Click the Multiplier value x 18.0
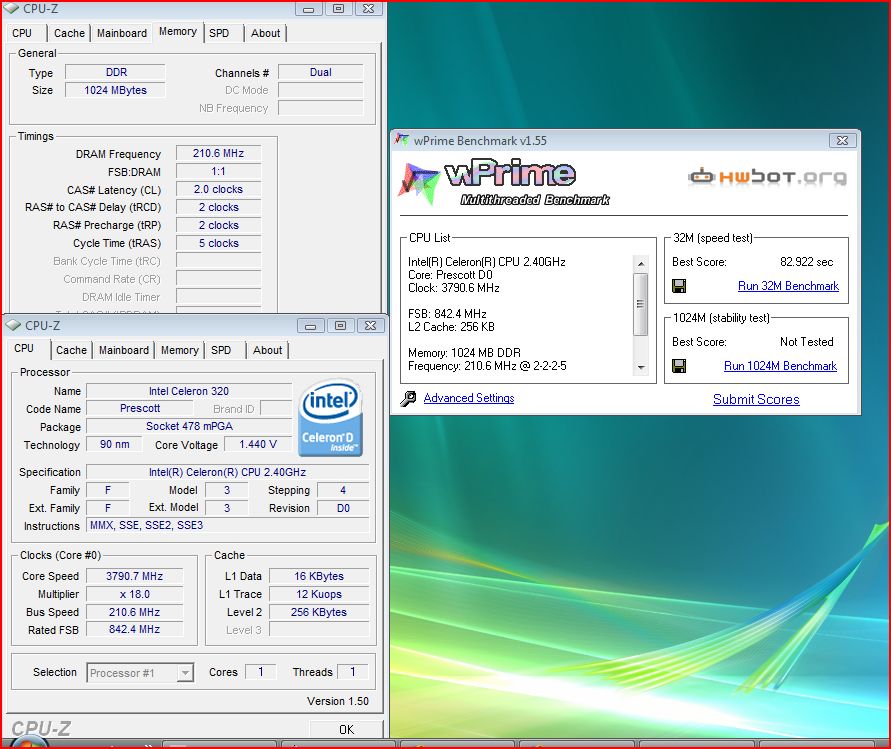This screenshot has height=749, width=891. click(x=135, y=594)
